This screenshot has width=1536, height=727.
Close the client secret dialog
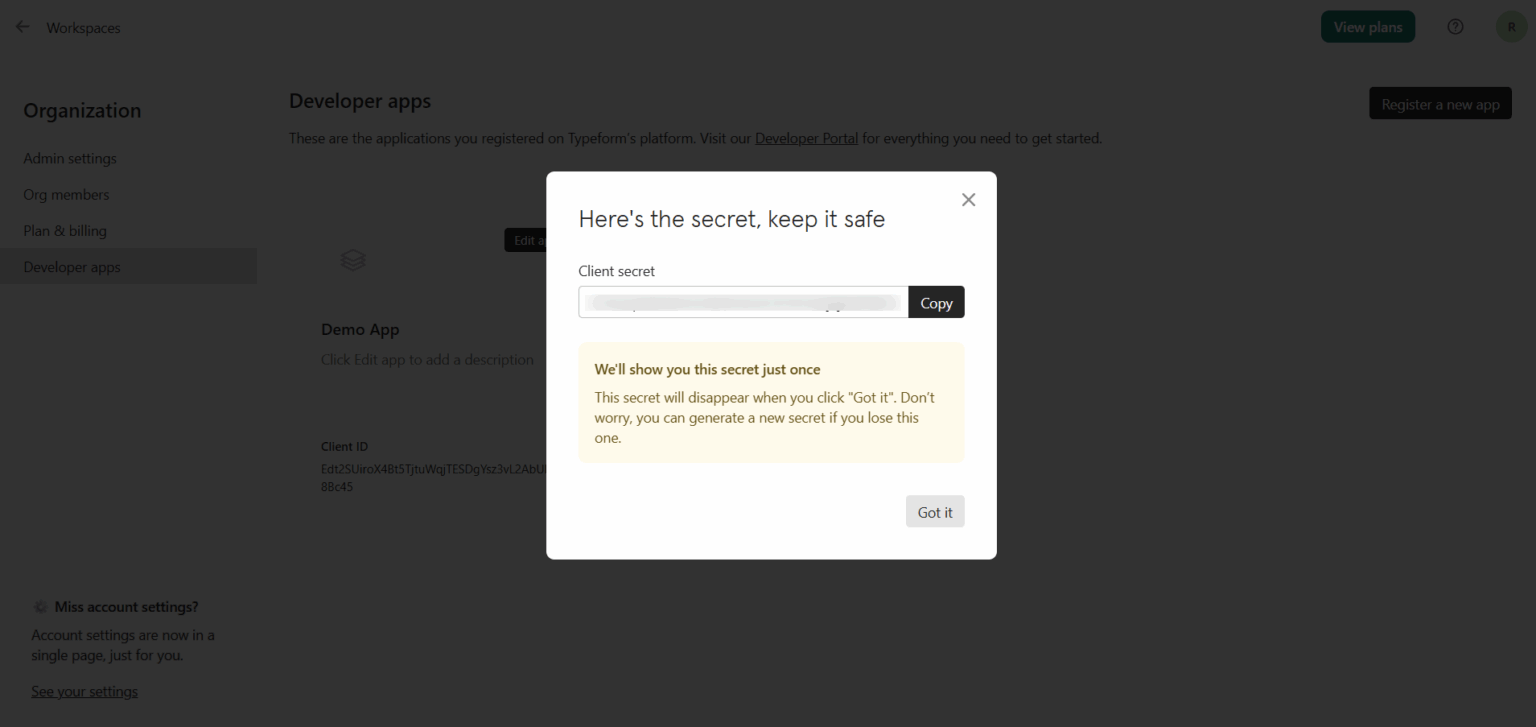tap(968, 200)
